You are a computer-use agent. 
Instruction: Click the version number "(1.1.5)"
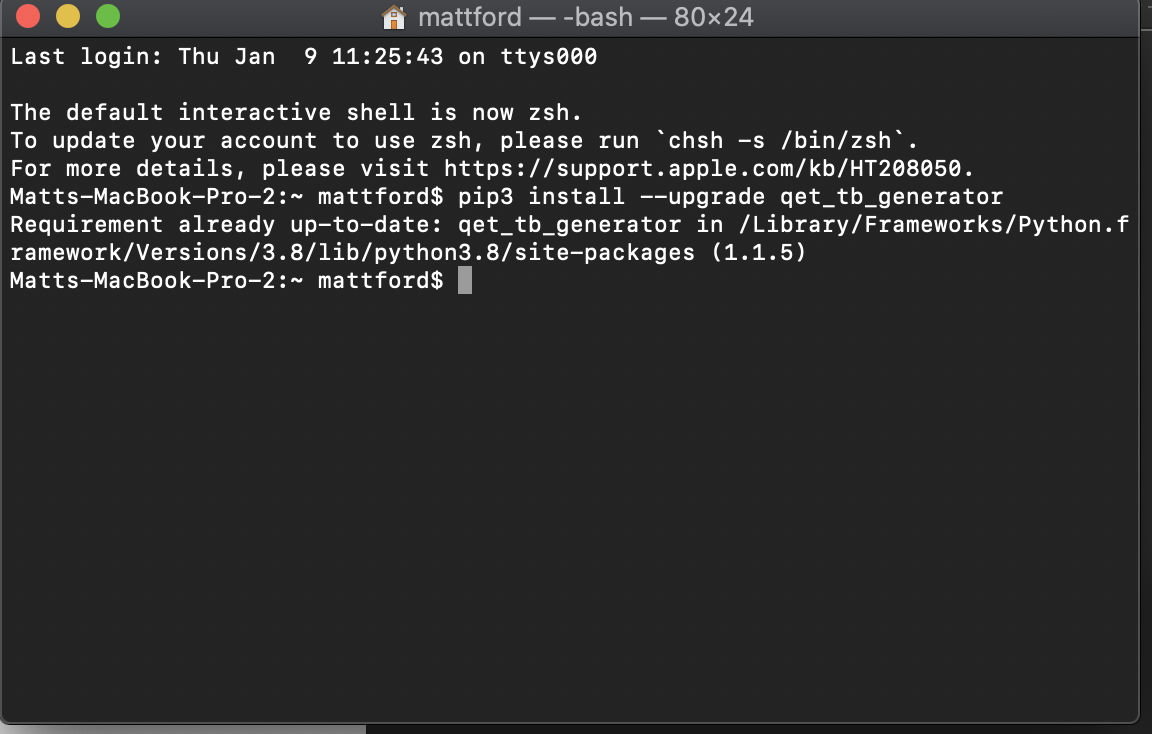[758, 253]
